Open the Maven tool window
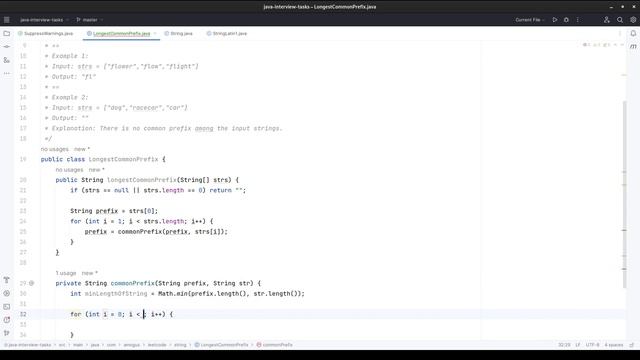 pyautogui.click(x=633, y=47)
